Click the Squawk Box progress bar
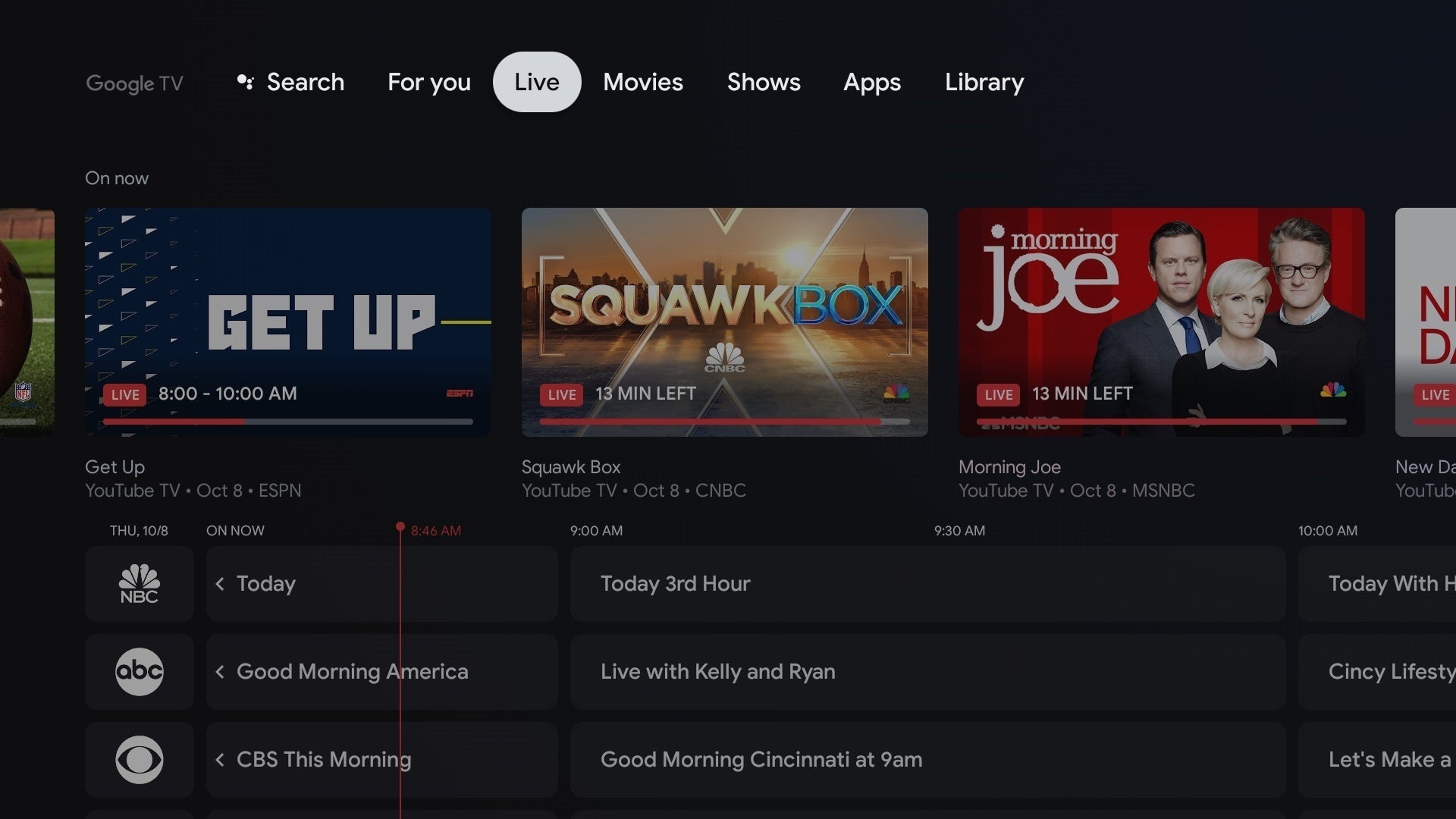Screen dimensions: 1456x819 pos(725,421)
